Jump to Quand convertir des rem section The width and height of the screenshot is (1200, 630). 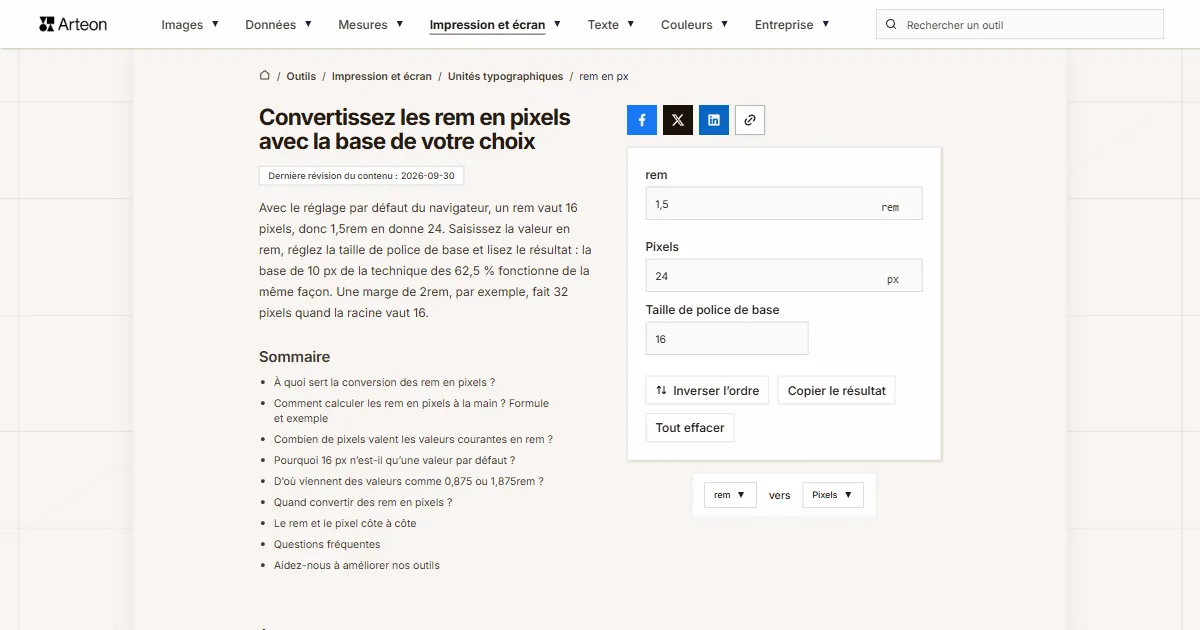click(363, 502)
